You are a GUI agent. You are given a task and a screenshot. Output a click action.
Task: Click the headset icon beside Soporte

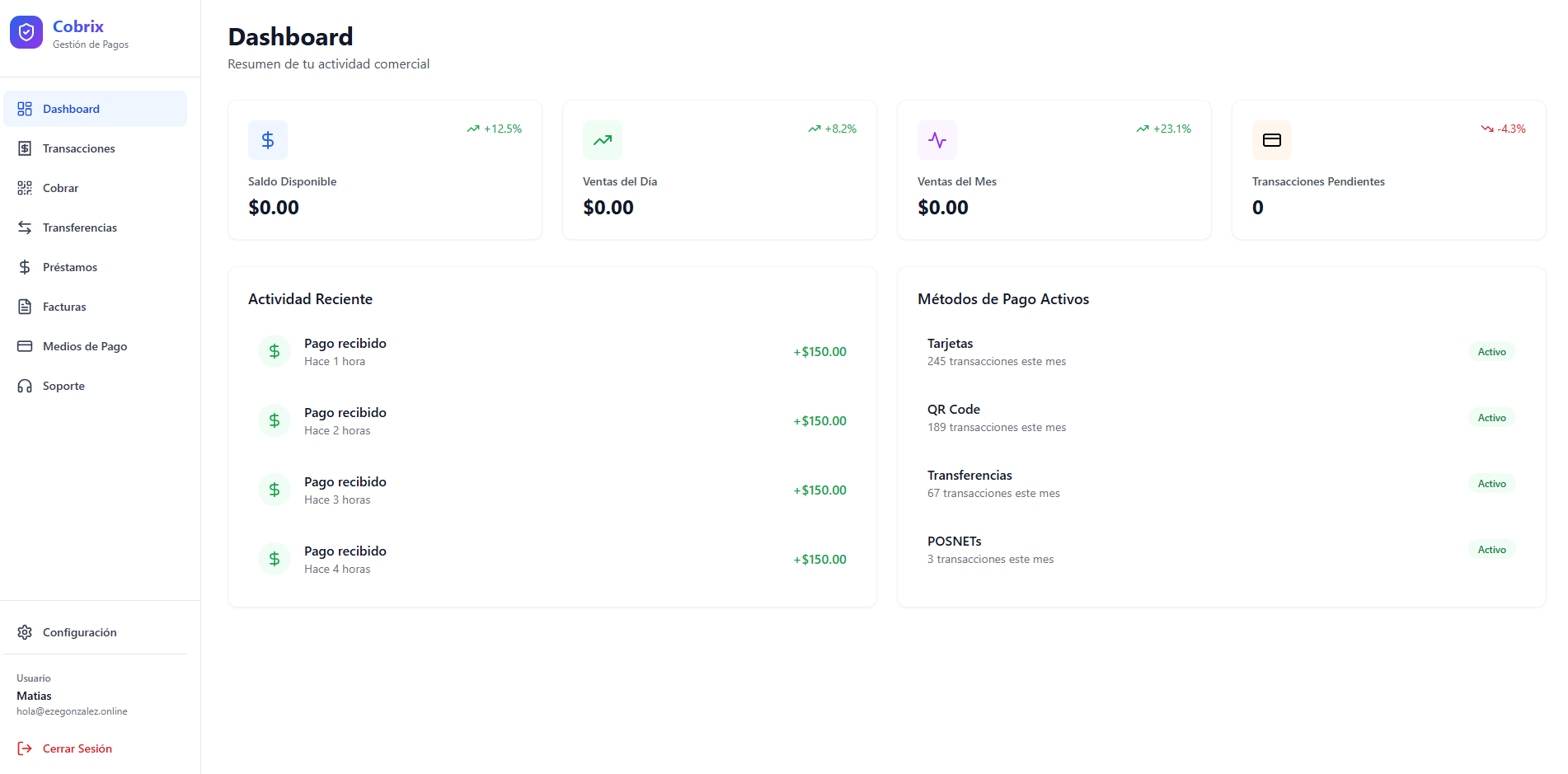click(x=25, y=386)
